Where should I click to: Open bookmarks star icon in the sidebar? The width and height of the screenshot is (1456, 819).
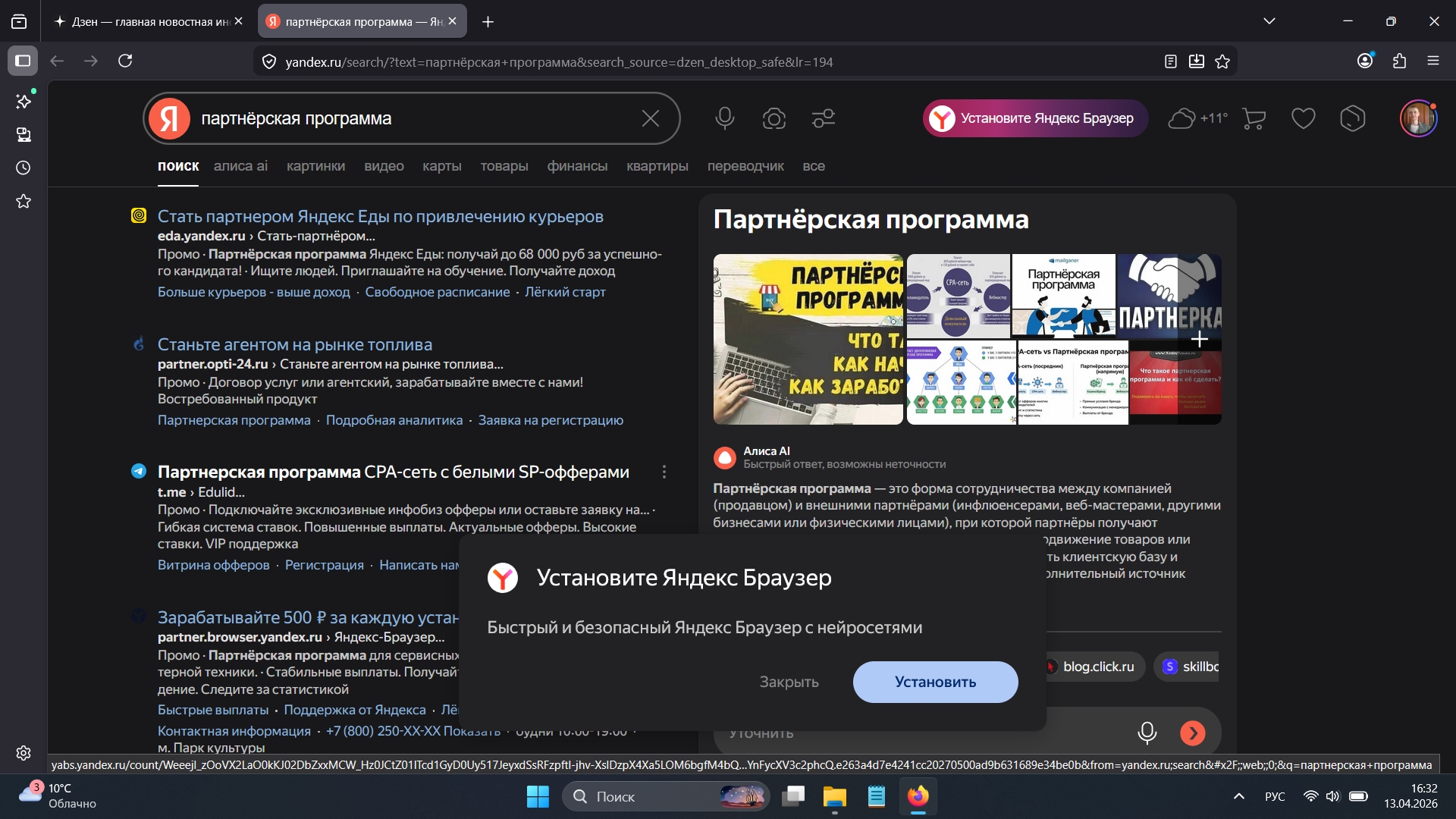coord(24,201)
